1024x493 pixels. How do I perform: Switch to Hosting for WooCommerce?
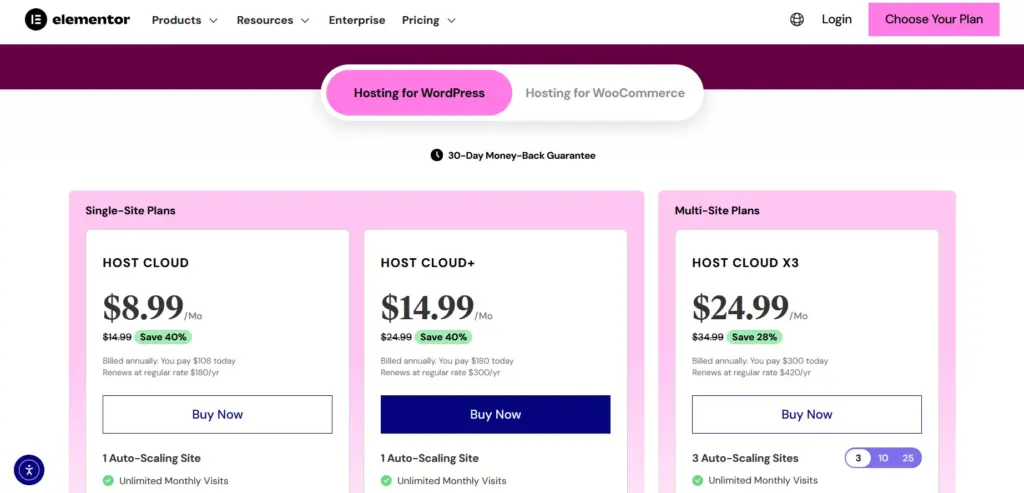pos(605,93)
